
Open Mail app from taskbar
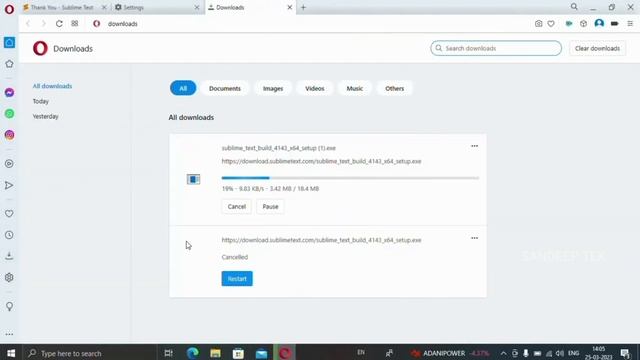point(262,353)
